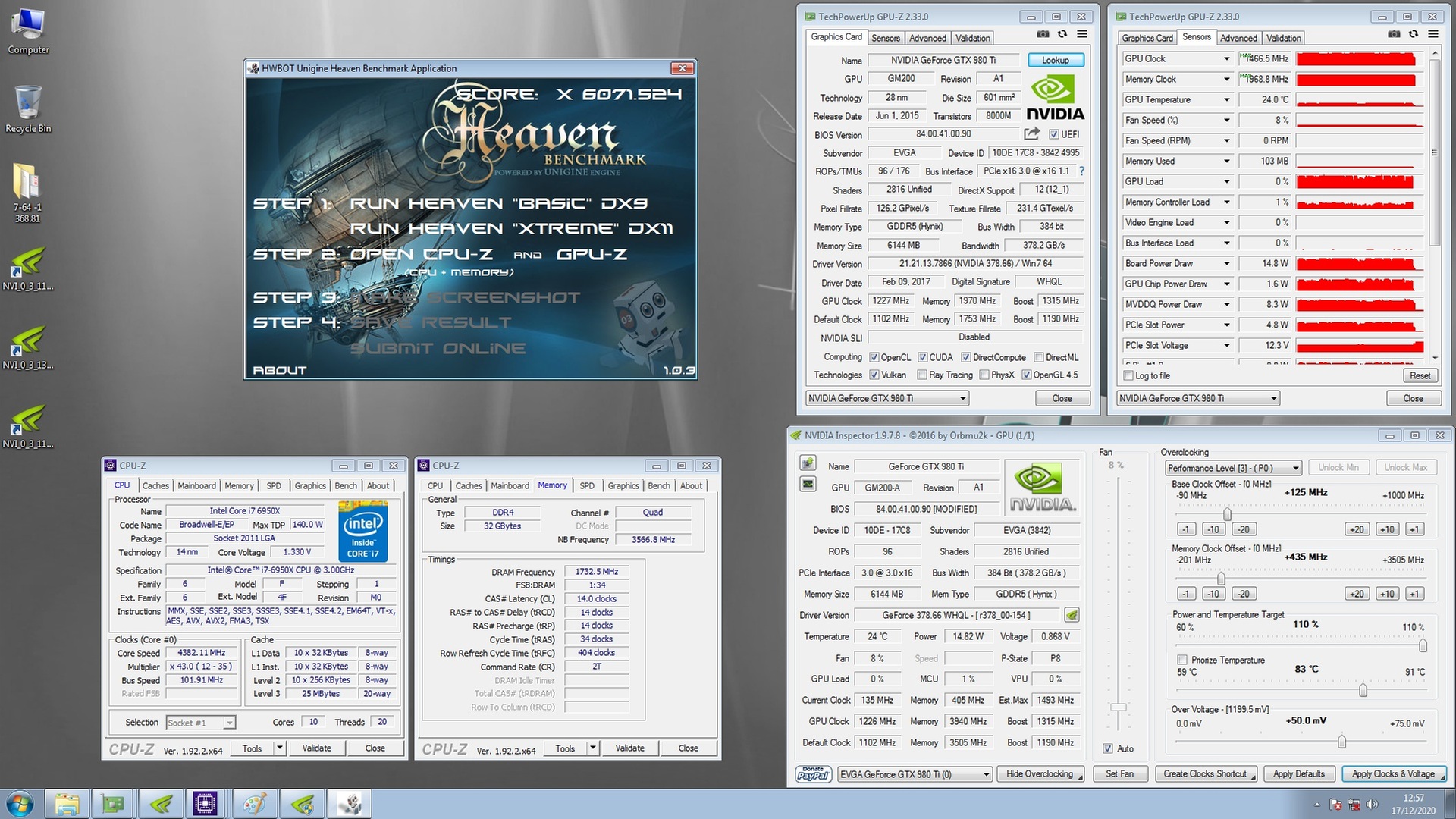Open the Socket #1 selection dropdown in CPU-Z
The width and height of the screenshot is (1456, 819).
(201, 723)
